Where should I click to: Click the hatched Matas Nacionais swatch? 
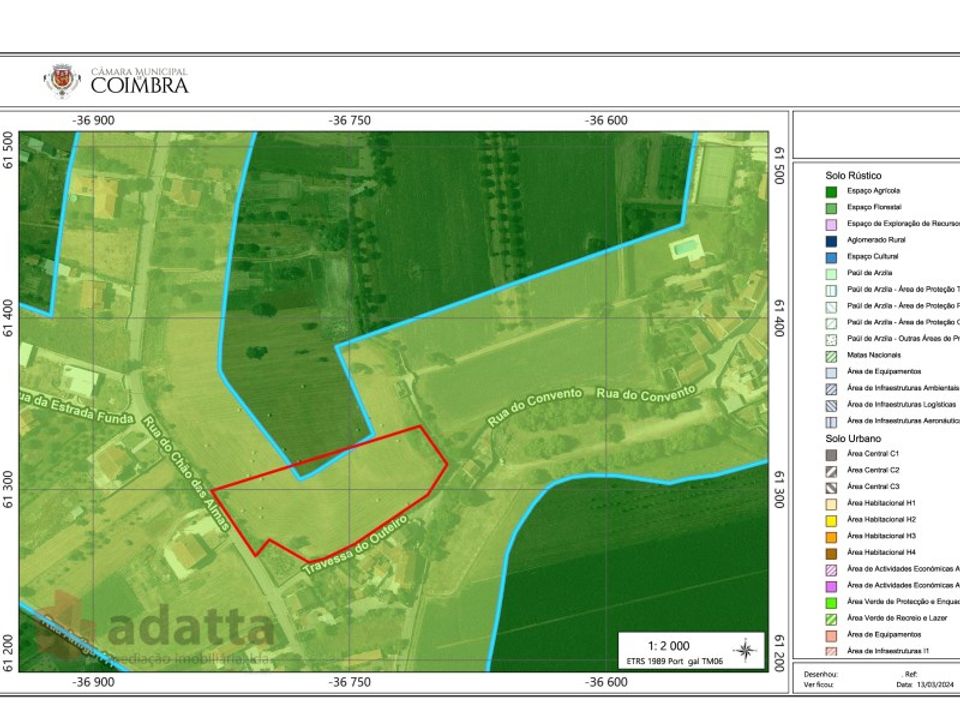(831, 356)
